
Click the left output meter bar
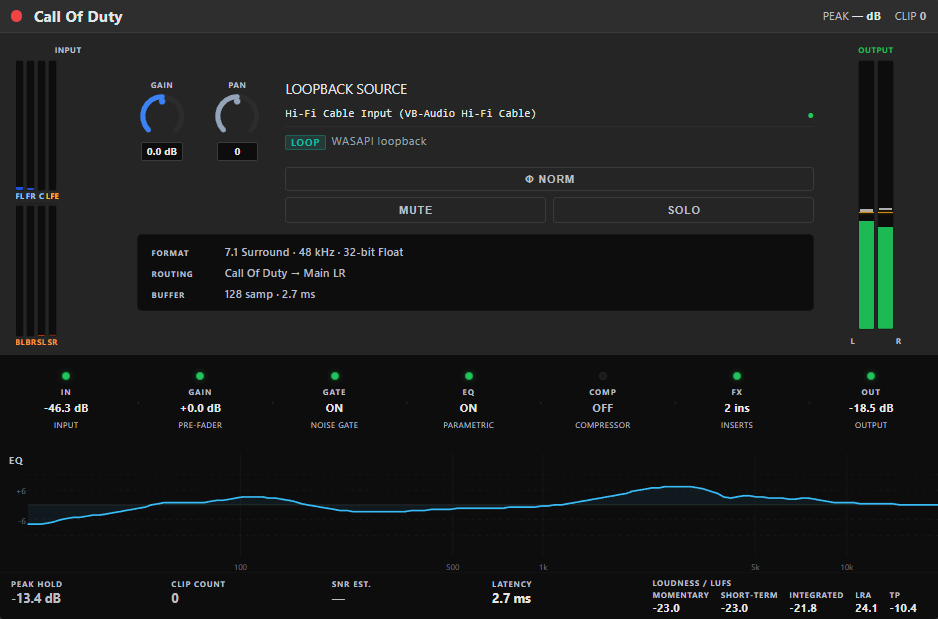[x=866, y=195]
